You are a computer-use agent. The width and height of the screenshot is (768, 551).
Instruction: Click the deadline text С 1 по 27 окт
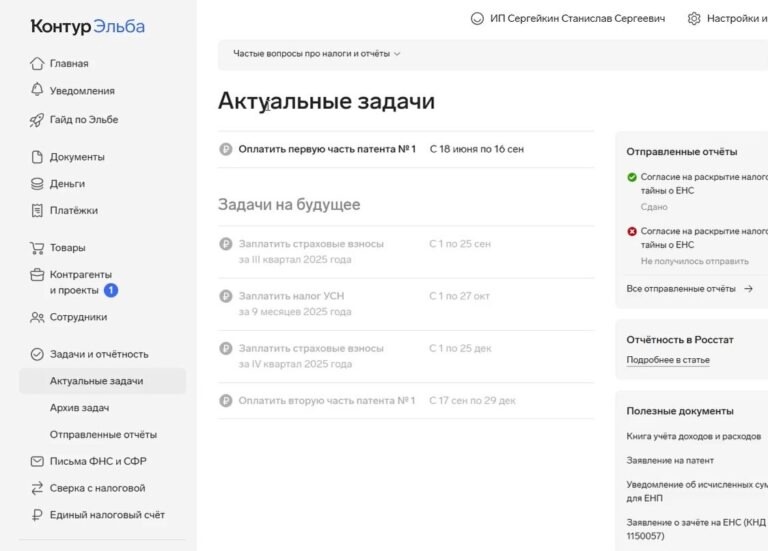[459, 296]
